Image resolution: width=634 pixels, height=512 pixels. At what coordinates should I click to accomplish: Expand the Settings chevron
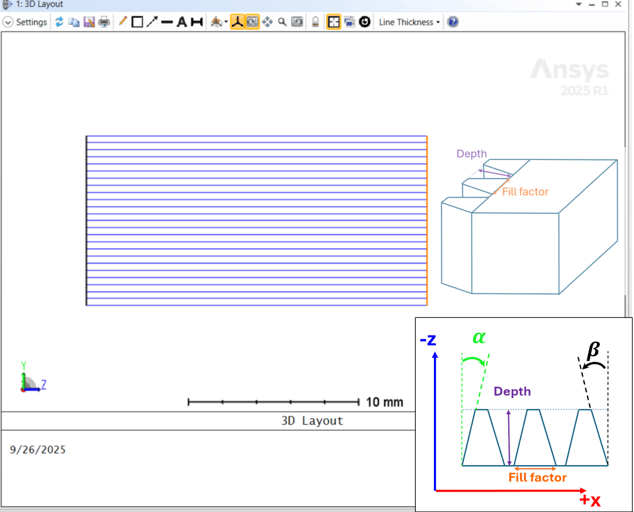click(8, 22)
